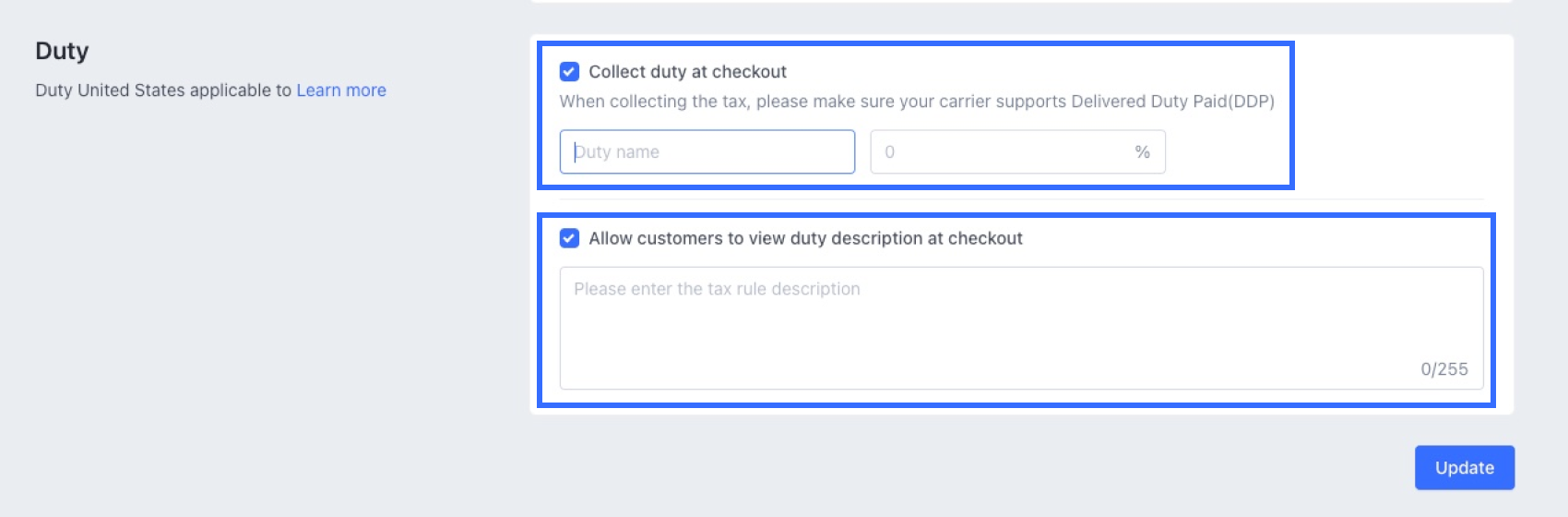Click the white checkmark inside Collect duty box
This screenshot has width=1568, height=517.
[x=569, y=72]
